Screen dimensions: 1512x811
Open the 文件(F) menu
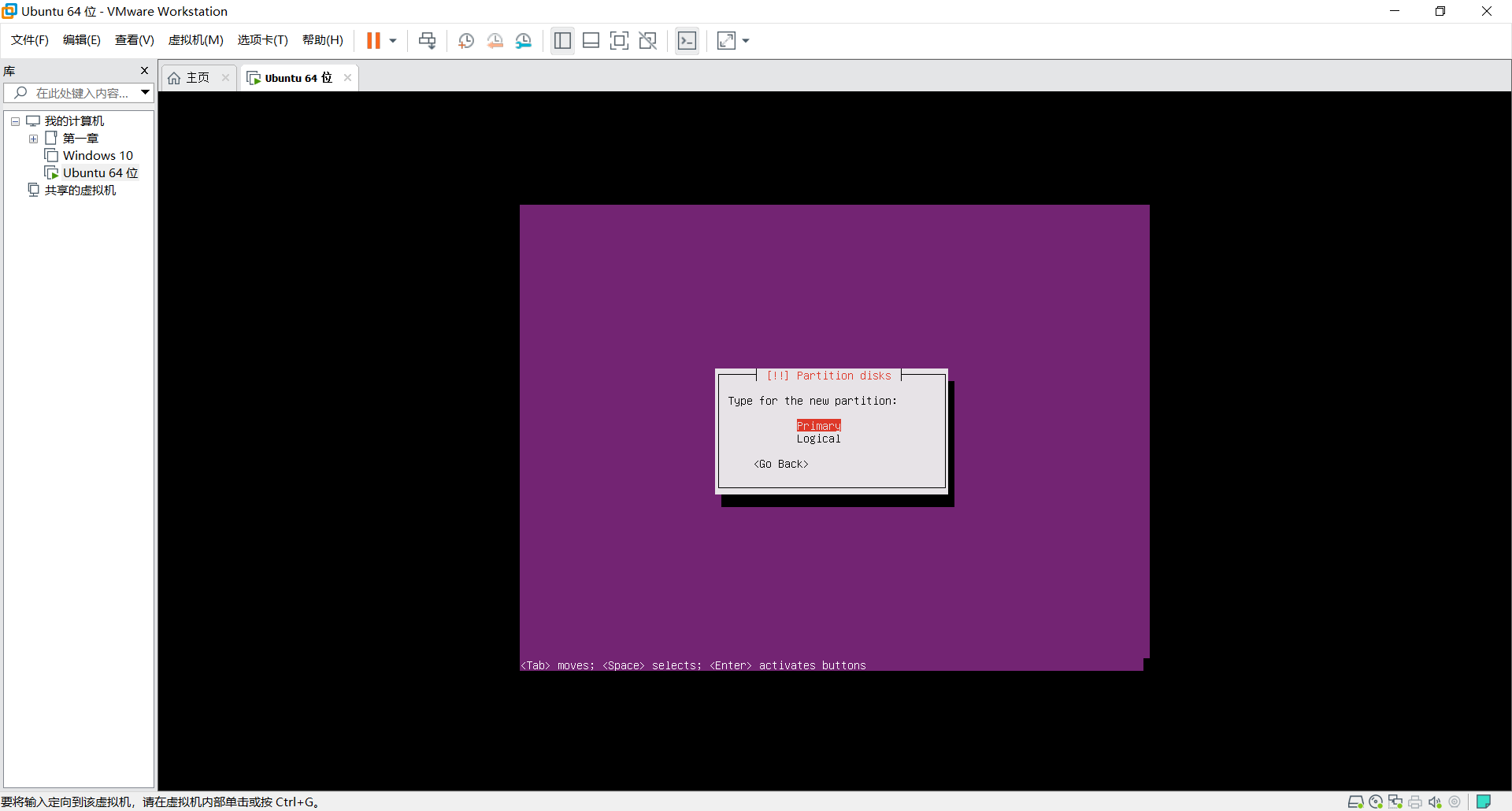click(x=30, y=40)
